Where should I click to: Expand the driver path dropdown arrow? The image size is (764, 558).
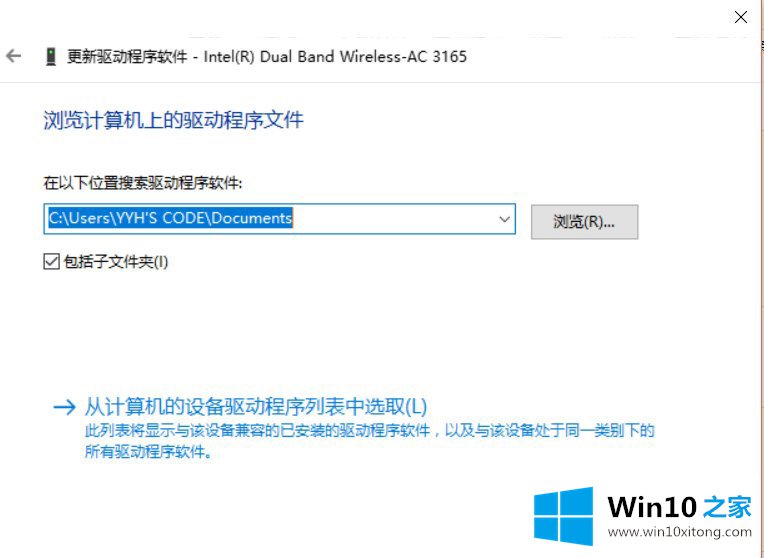pyautogui.click(x=504, y=219)
